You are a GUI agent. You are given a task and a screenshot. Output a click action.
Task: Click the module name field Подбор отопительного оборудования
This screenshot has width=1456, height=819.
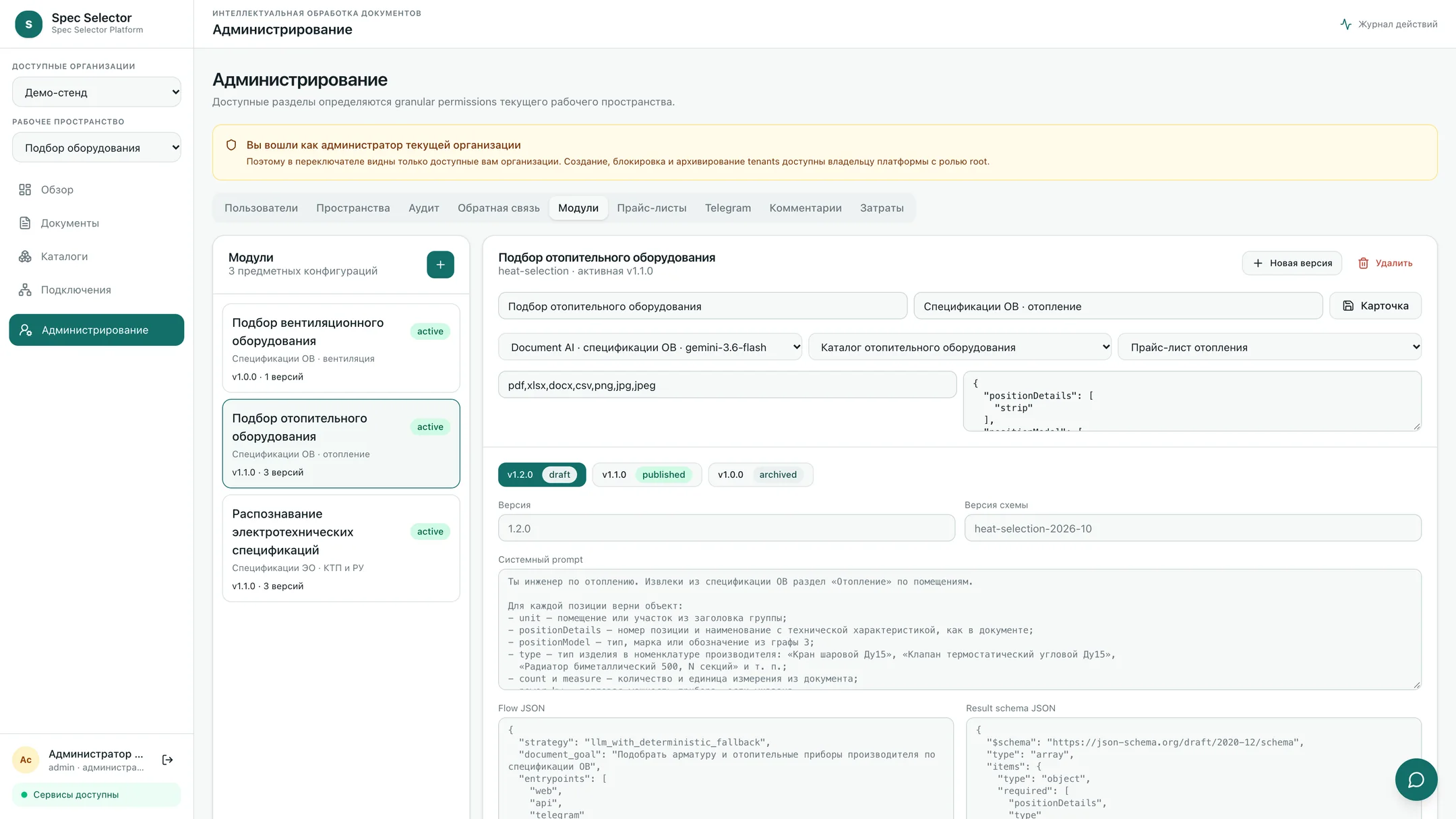coord(702,306)
